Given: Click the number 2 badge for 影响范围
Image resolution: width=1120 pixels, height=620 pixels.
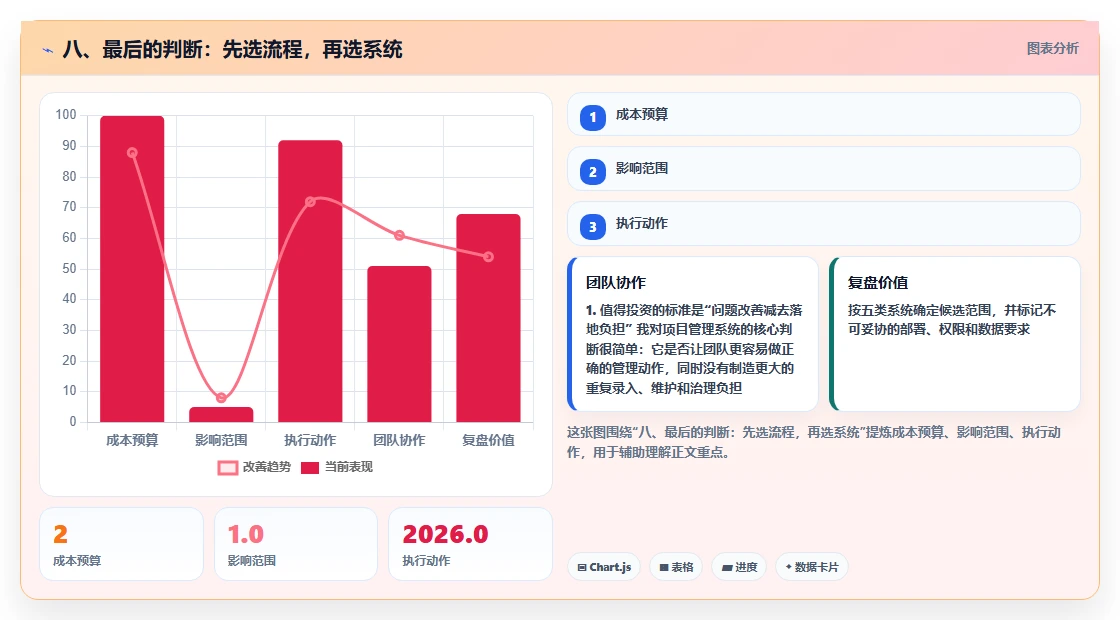Looking at the screenshot, I should click(x=593, y=171).
